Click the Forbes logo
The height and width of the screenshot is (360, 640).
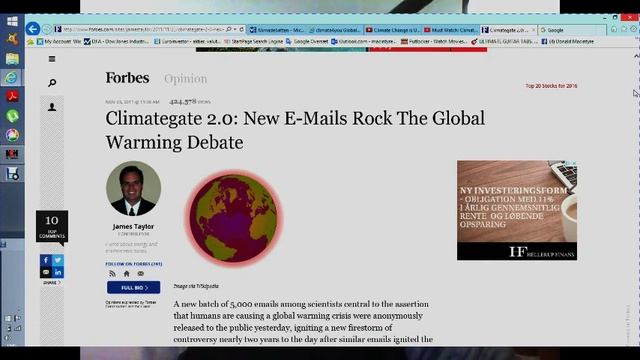(x=127, y=78)
